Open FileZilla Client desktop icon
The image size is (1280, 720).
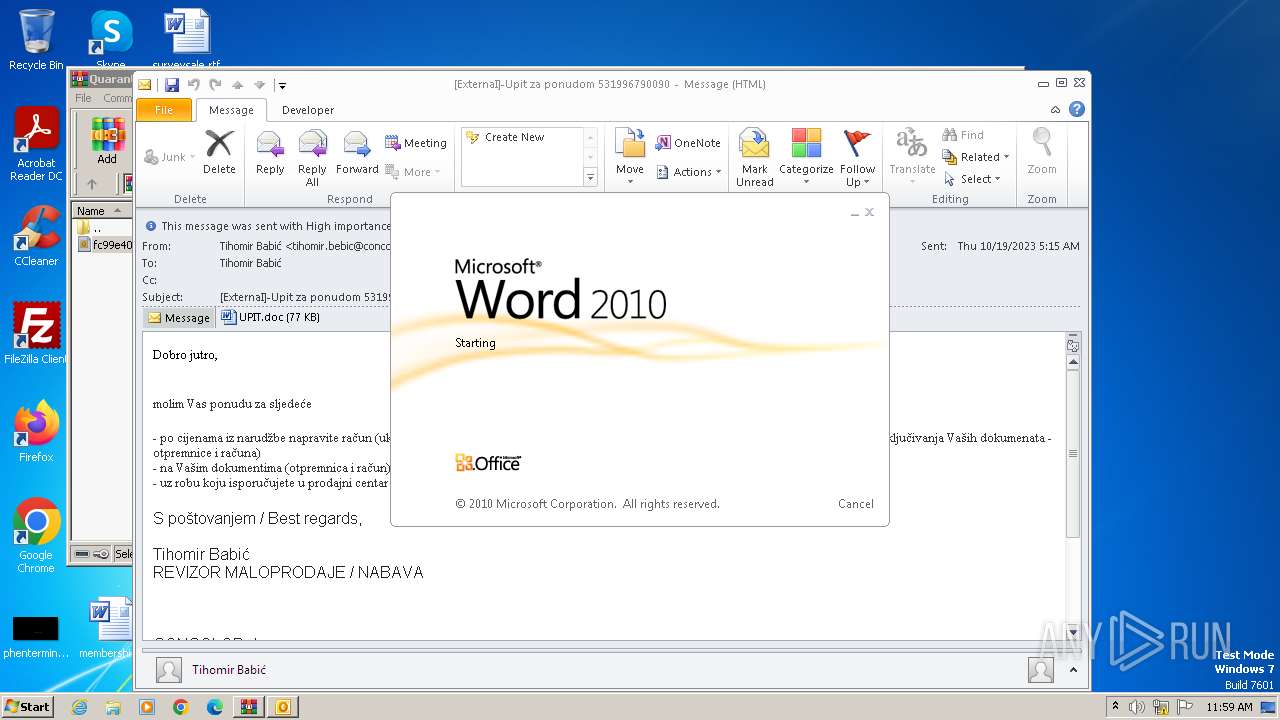pos(36,333)
